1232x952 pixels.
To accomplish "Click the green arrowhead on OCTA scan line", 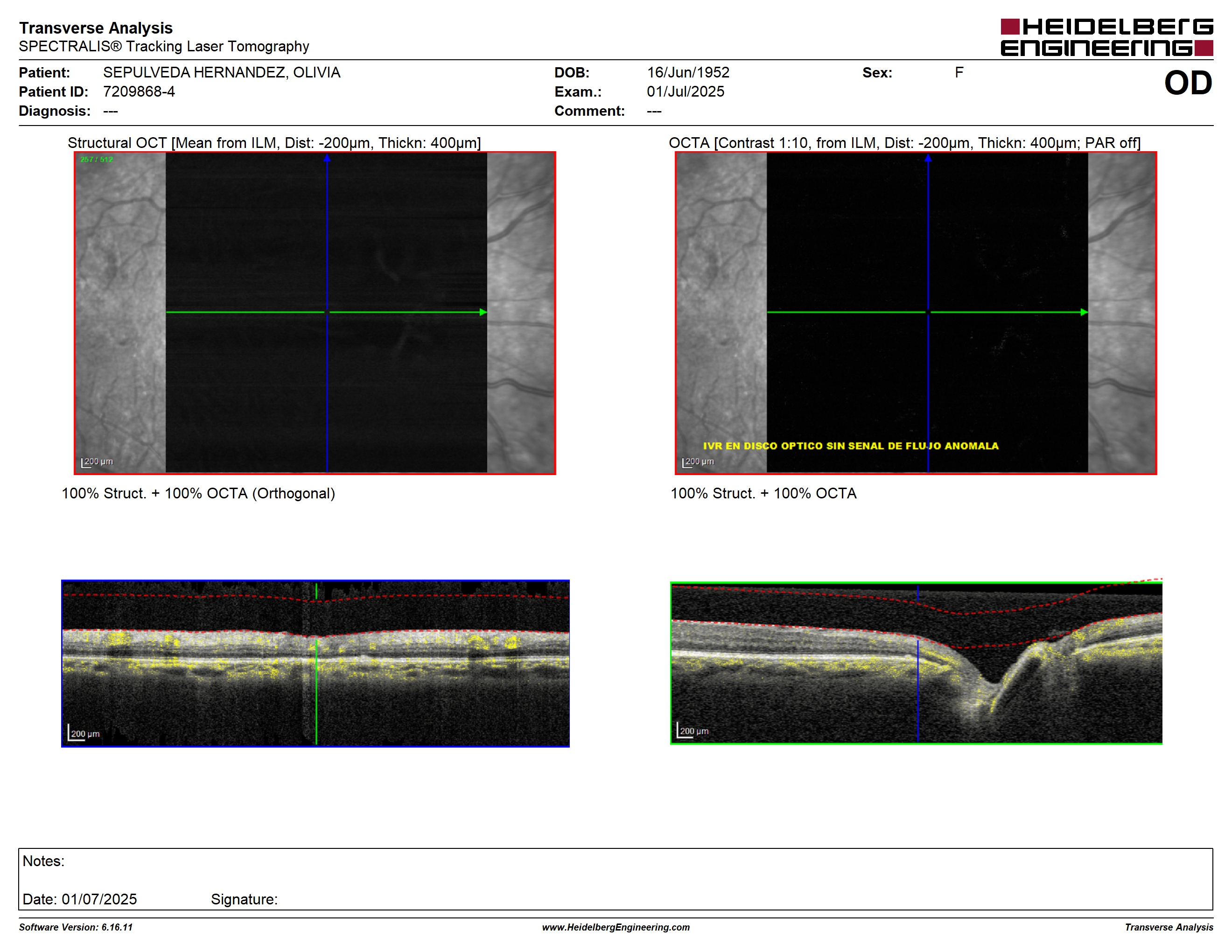I will (x=1084, y=312).
